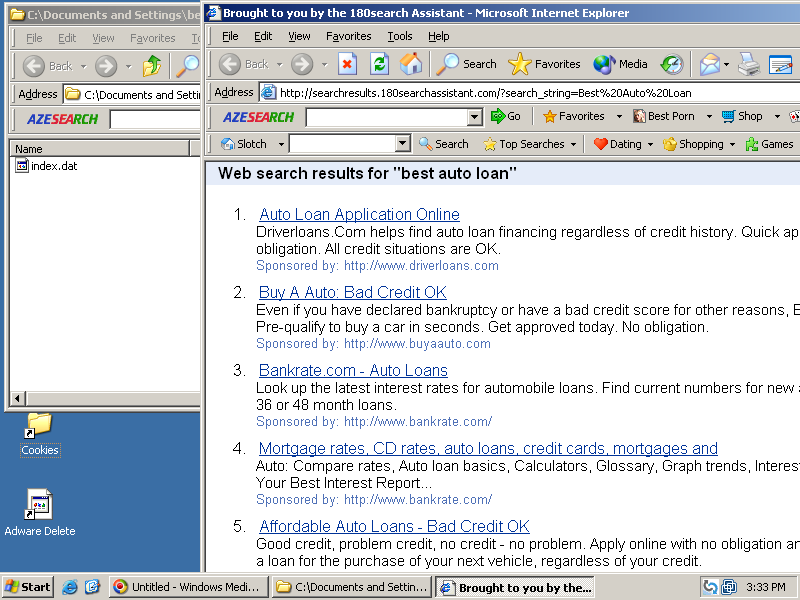
Task: Open Favorites star in IE's standard toolbar
Action: [x=544, y=64]
